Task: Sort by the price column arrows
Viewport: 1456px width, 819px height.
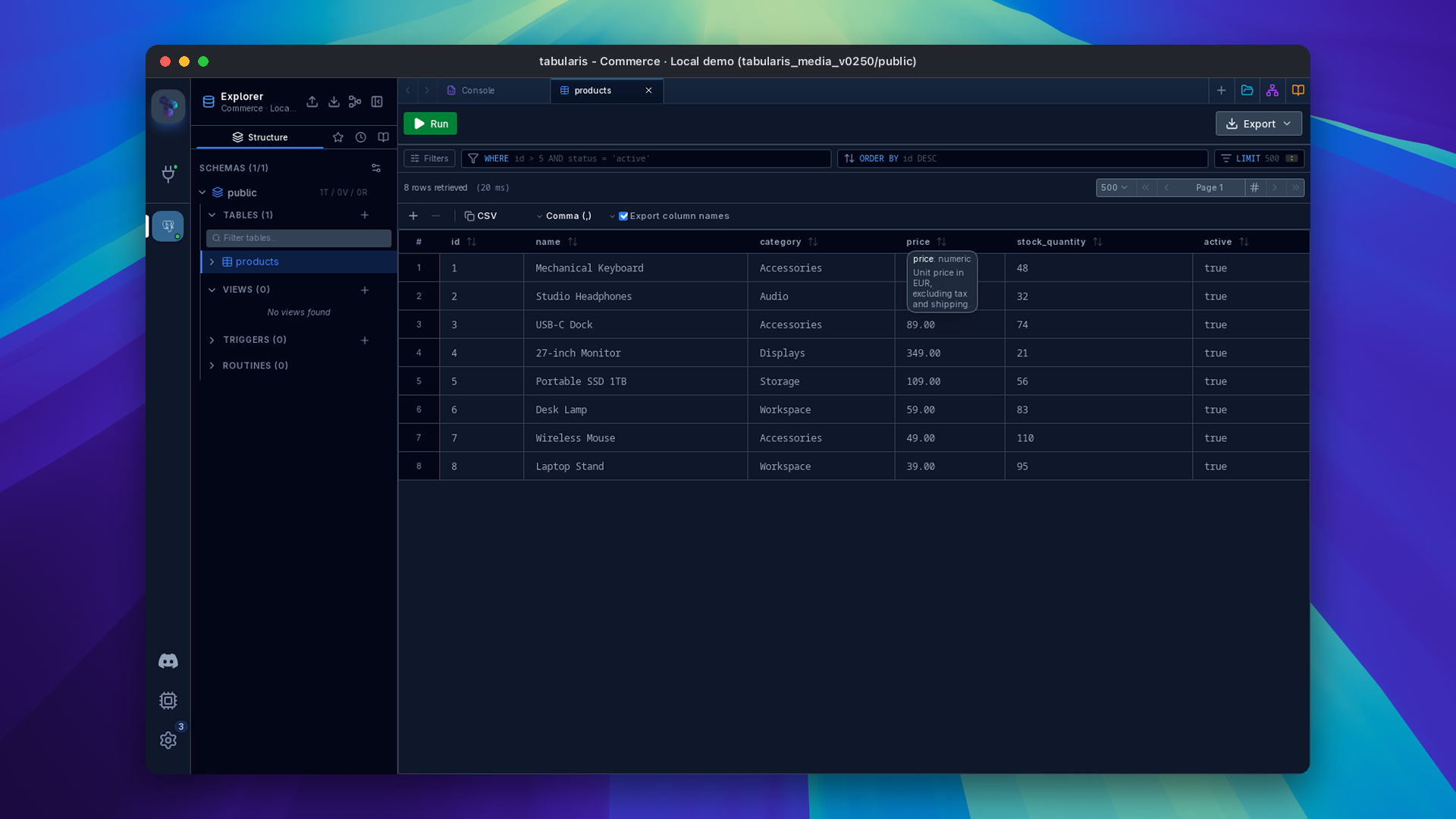Action: [942, 242]
